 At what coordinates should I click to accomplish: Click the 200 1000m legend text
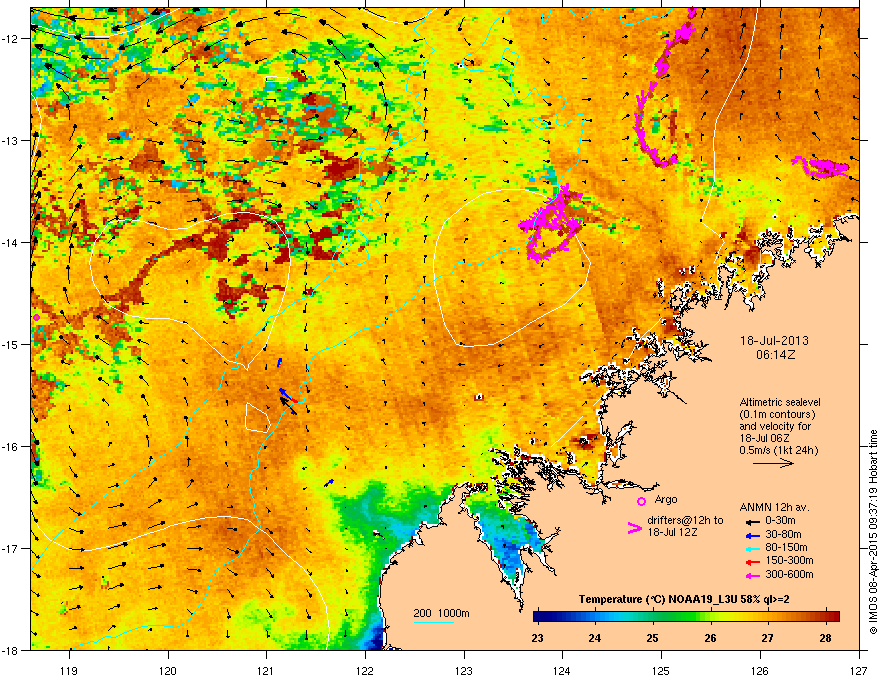tap(441, 613)
